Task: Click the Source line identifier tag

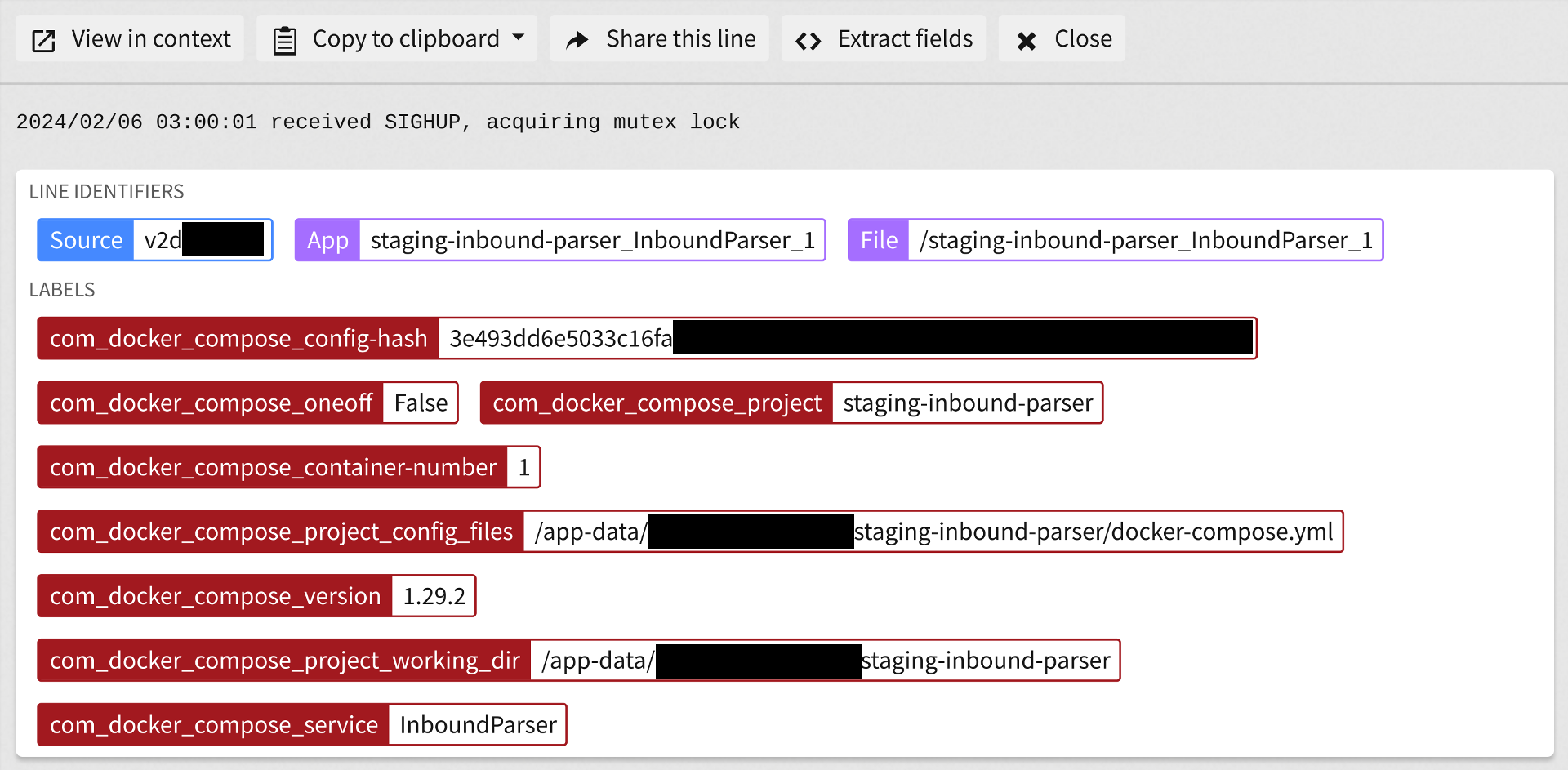Action: [154, 240]
